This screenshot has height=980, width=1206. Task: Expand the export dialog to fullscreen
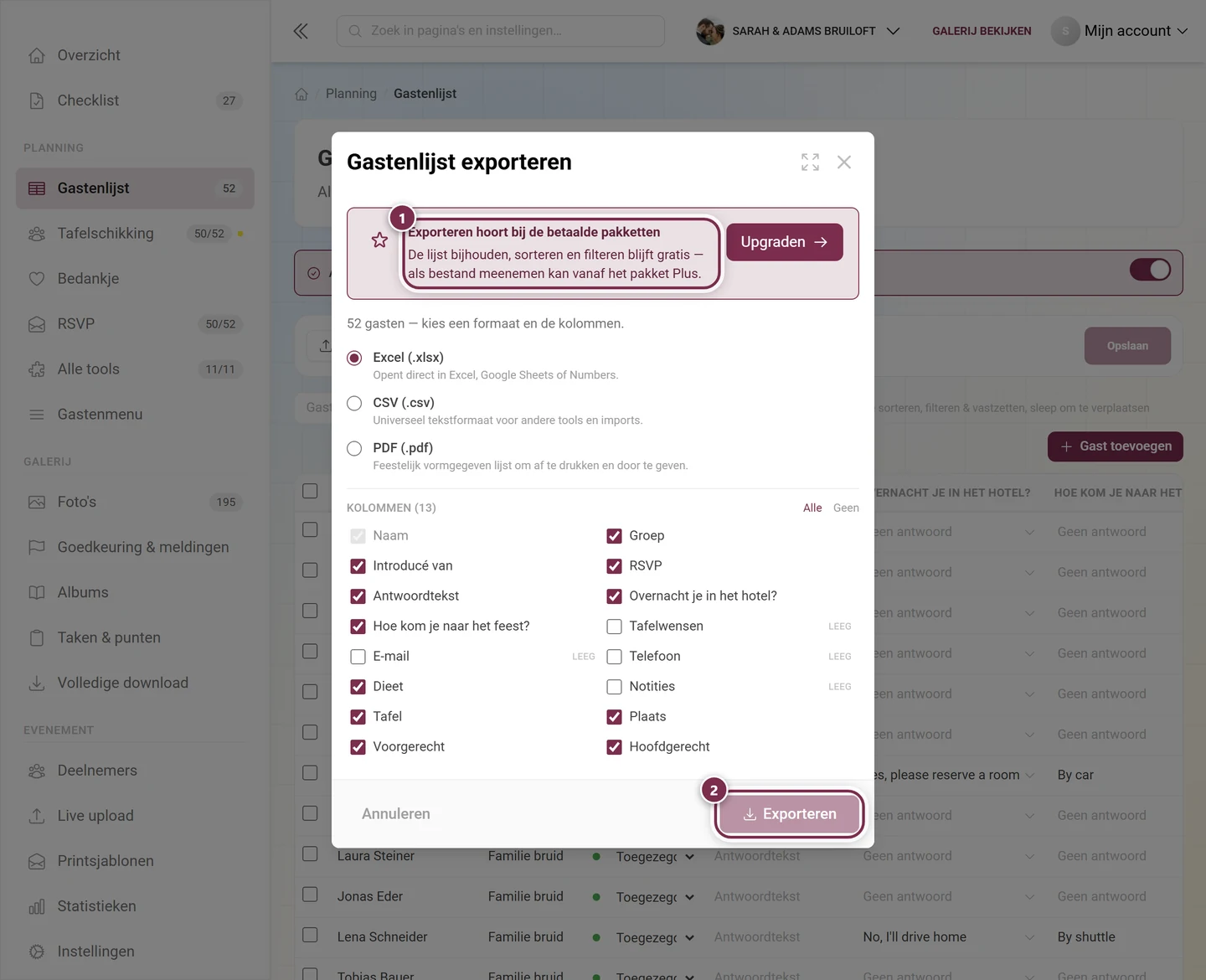coord(810,162)
